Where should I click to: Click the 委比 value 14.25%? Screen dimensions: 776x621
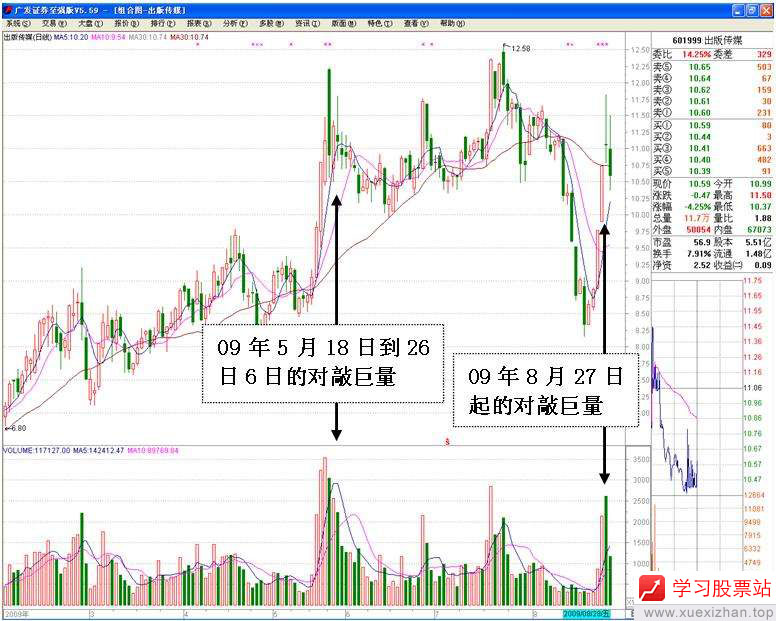(697, 54)
